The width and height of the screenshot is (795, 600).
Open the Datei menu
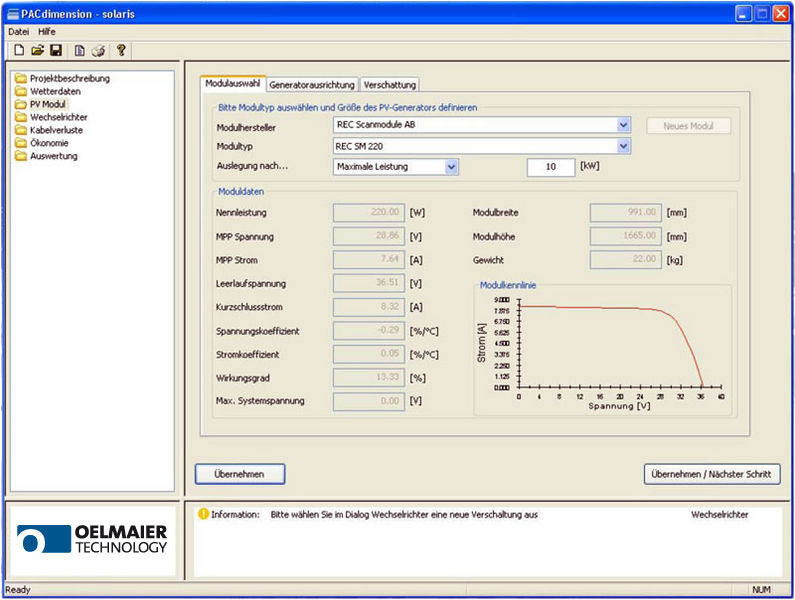click(x=18, y=31)
